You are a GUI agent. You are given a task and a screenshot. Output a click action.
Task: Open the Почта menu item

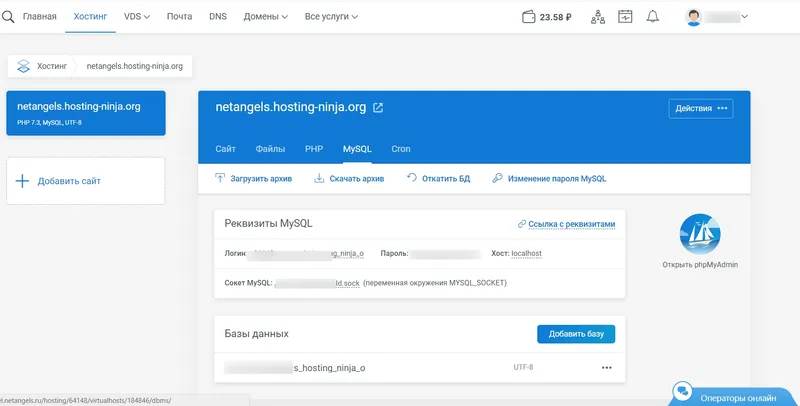180,16
